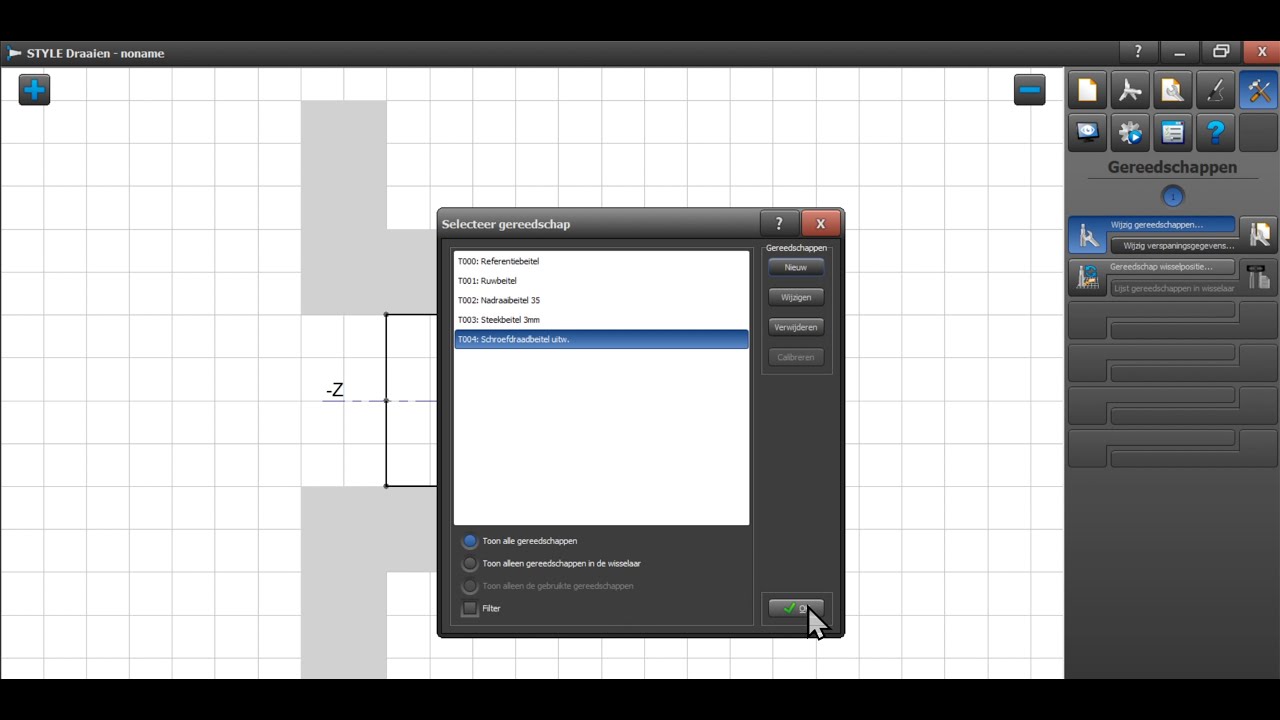Click the round page 1 indicator under Gereedschappen
The image size is (1280, 720).
point(1173,197)
